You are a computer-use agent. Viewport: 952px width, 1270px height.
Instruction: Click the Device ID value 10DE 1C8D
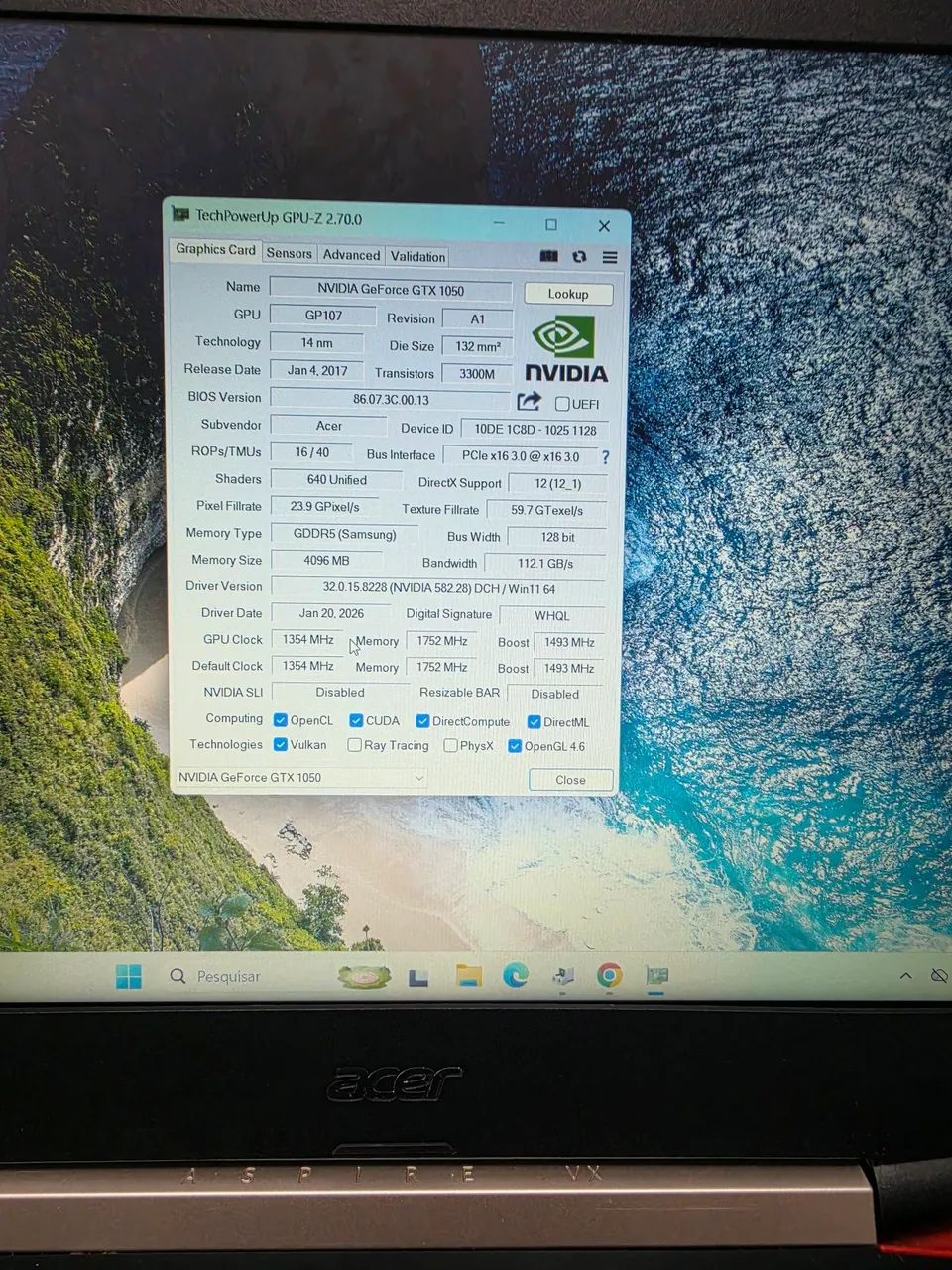535,430
